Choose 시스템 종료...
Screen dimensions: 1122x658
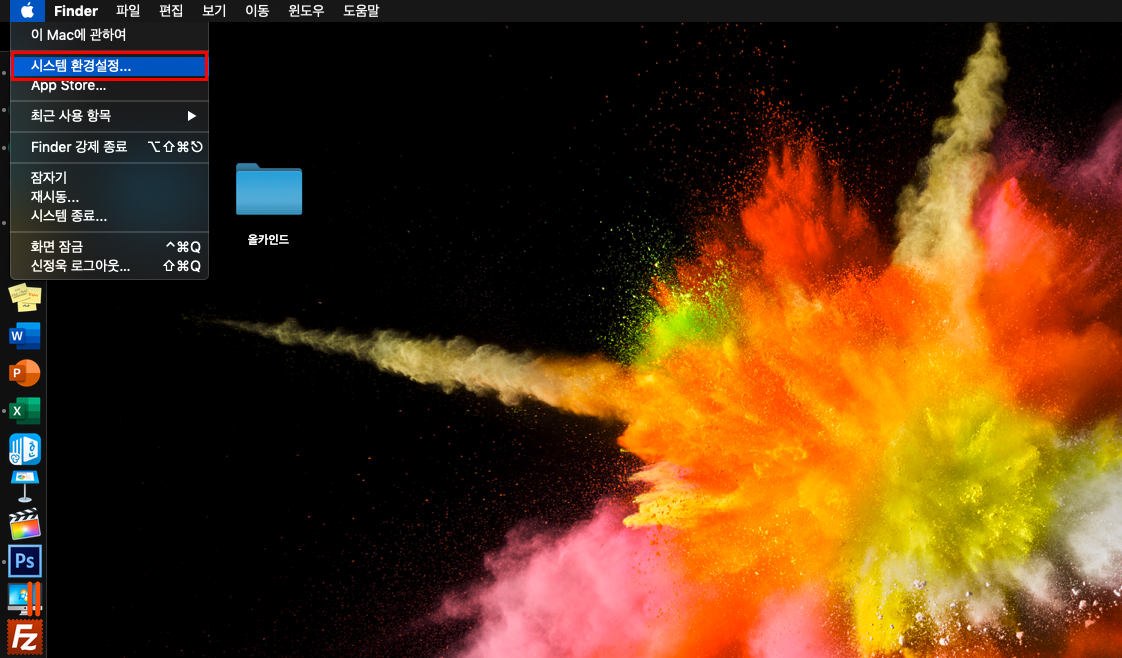[x=109, y=216]
